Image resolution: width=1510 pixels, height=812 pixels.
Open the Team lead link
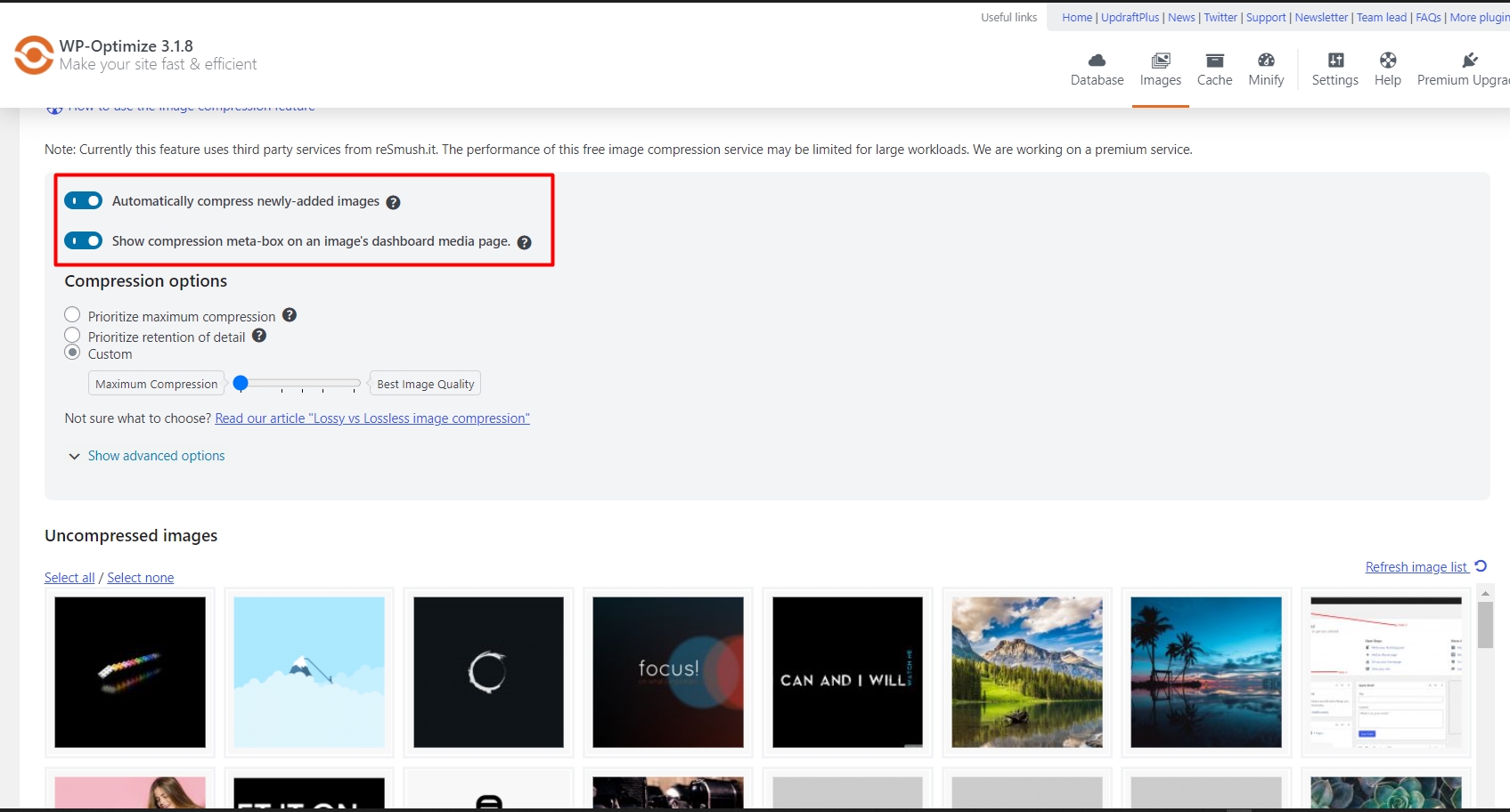click(1382, 17)
